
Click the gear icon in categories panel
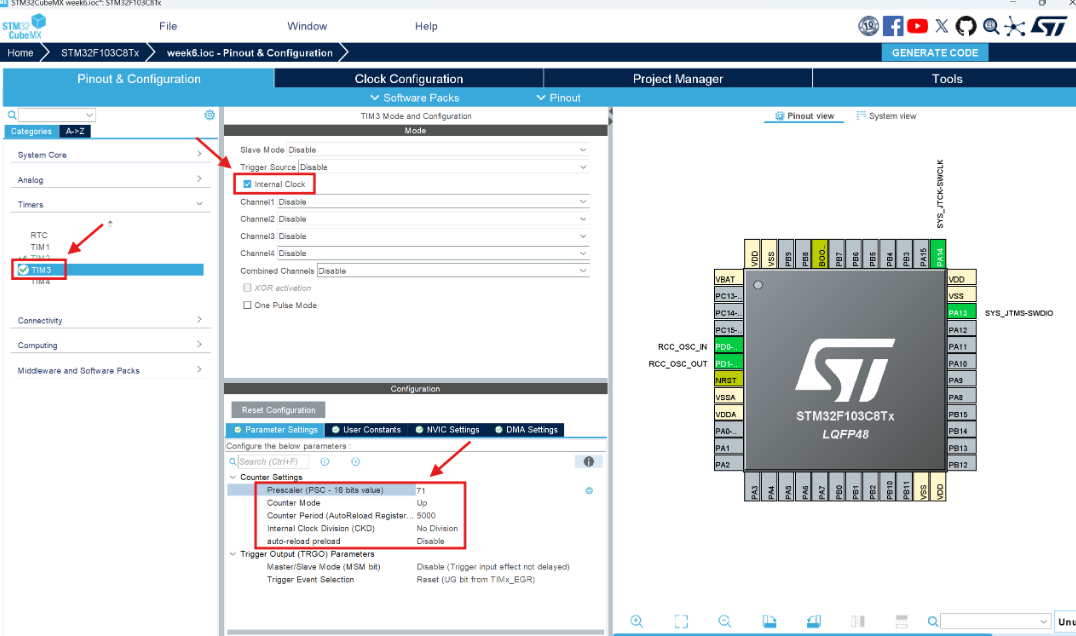(209, 115)
